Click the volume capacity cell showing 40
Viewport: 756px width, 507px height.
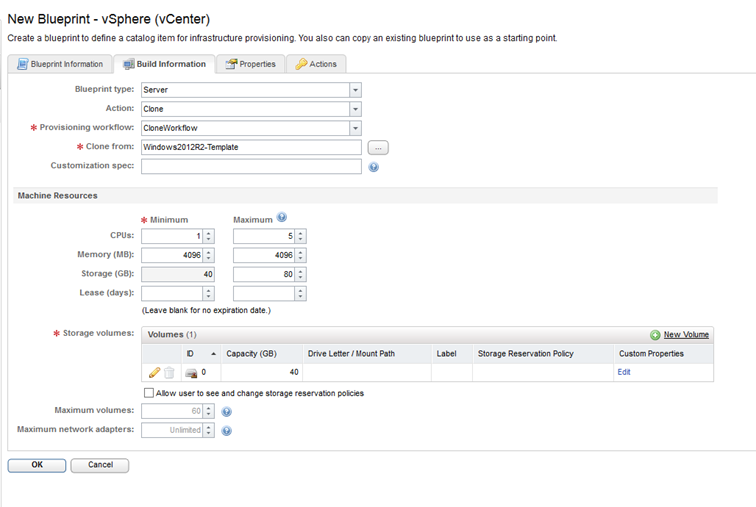(262, 373)
